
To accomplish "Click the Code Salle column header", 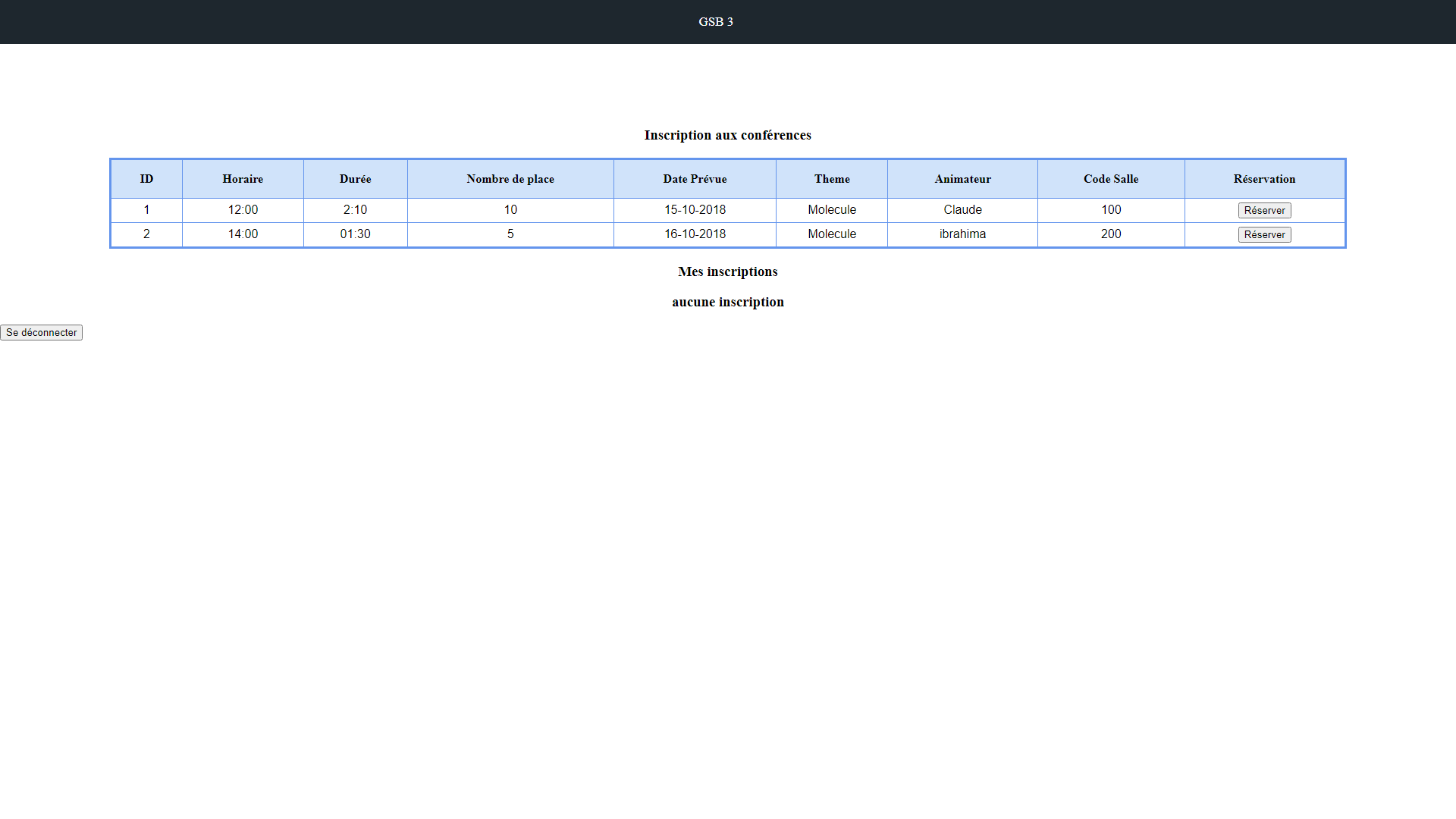I will pyautogui.click(x=1111, y=179).
